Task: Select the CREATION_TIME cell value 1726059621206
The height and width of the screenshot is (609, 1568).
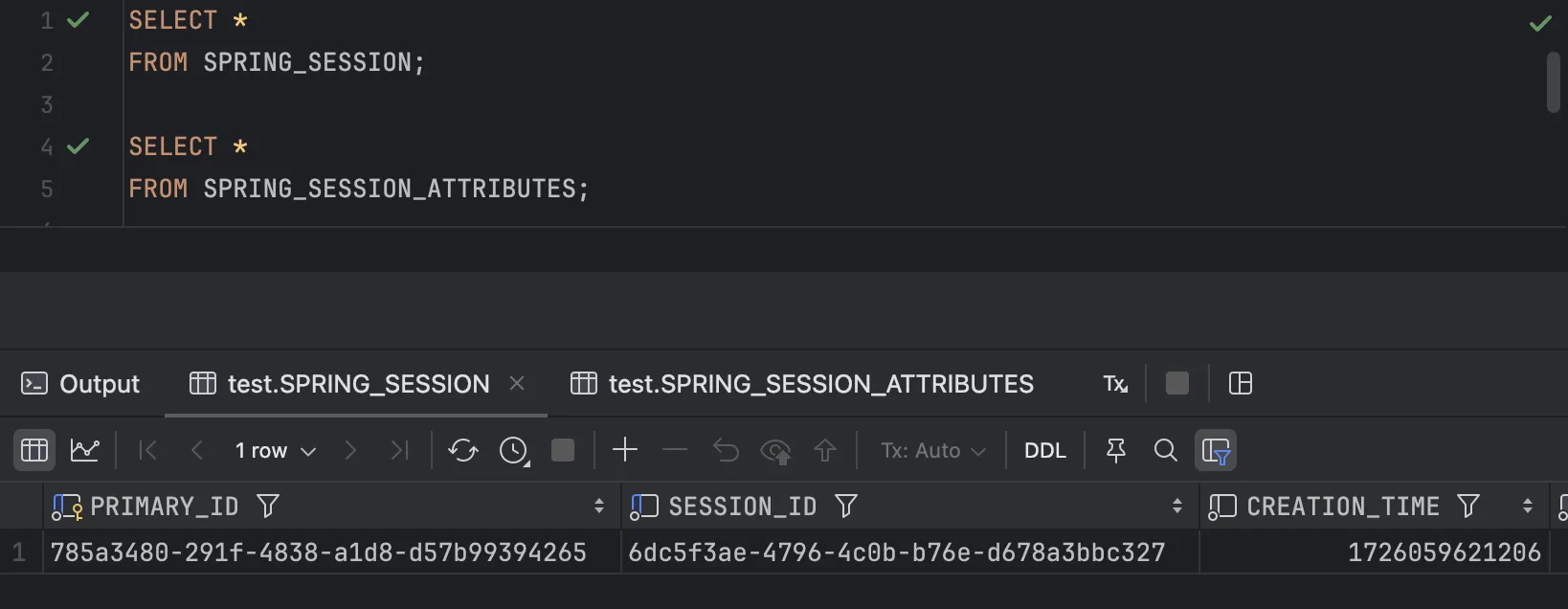Action: [x=1444, y=553]
